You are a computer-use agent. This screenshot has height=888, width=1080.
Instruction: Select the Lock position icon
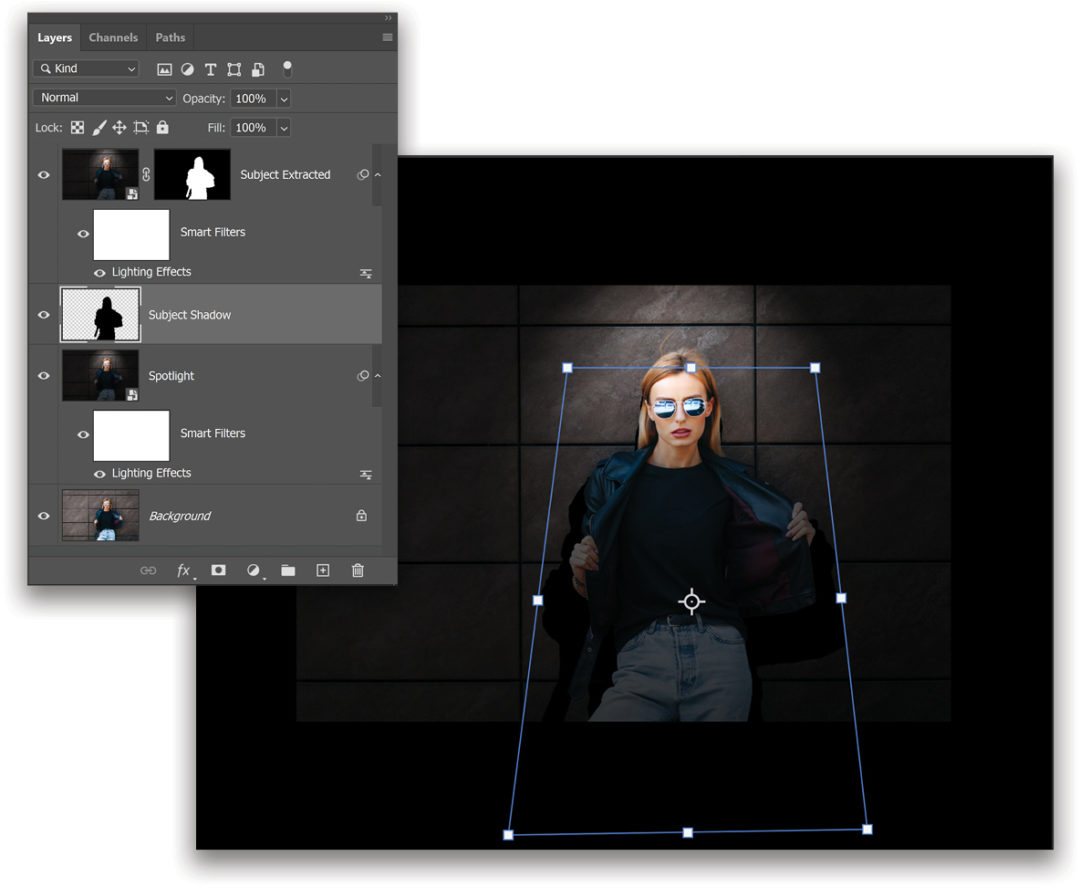click(119, 127)
